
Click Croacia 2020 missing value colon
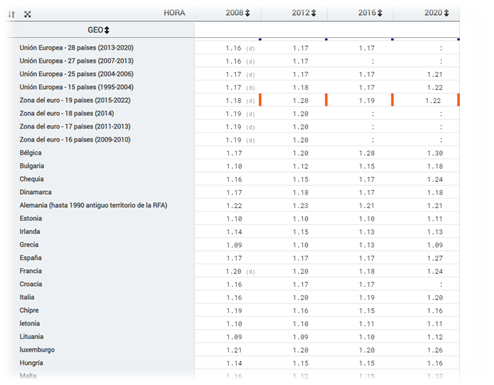441,285
